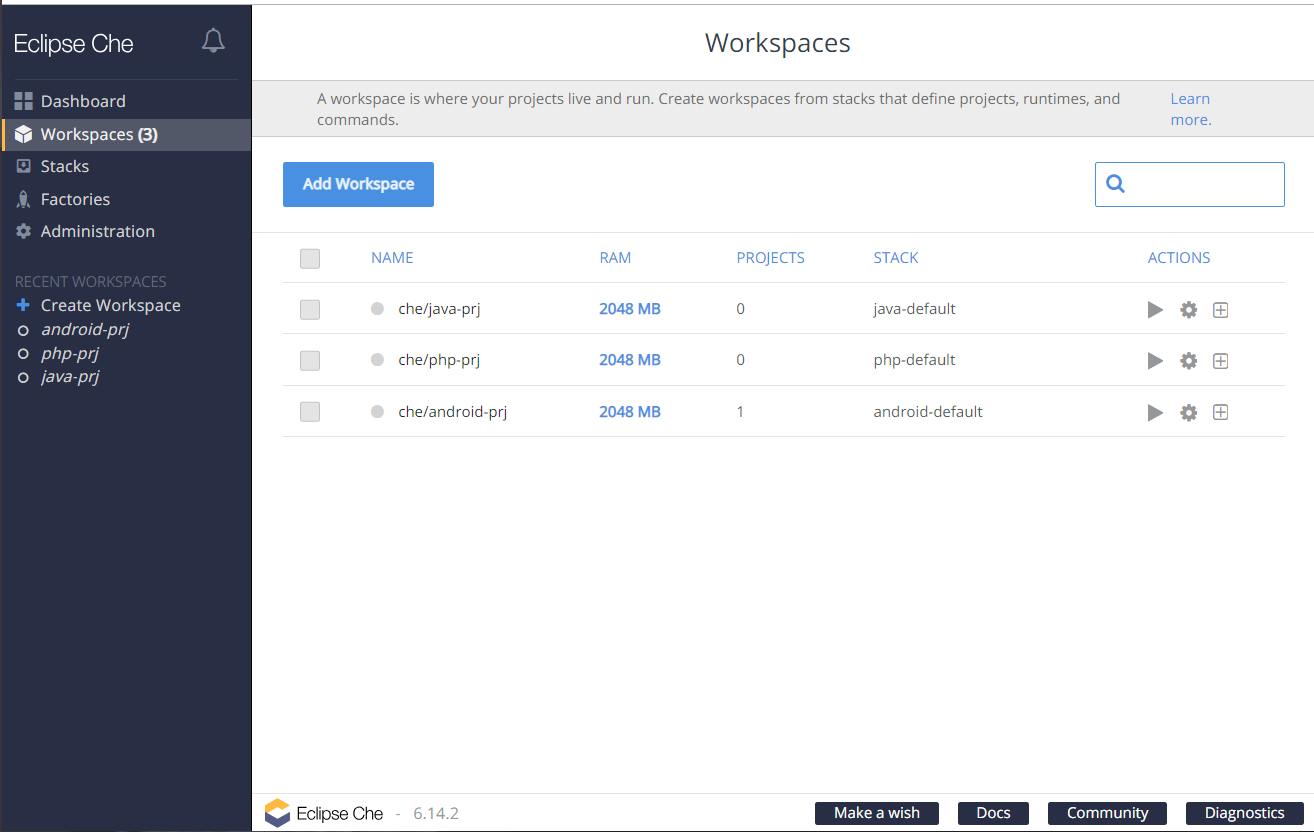Run the che/php-prj workspace
Screen dimensions: 1314x832
click(1155, 361)
